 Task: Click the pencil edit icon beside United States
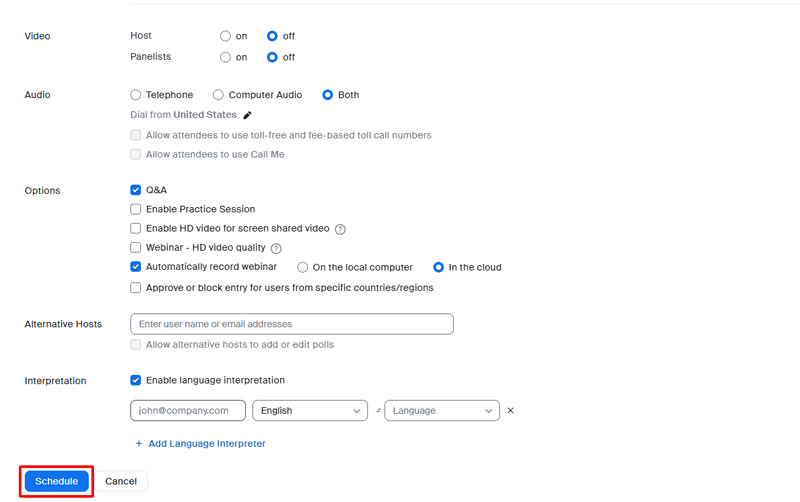tap(247, 115)
